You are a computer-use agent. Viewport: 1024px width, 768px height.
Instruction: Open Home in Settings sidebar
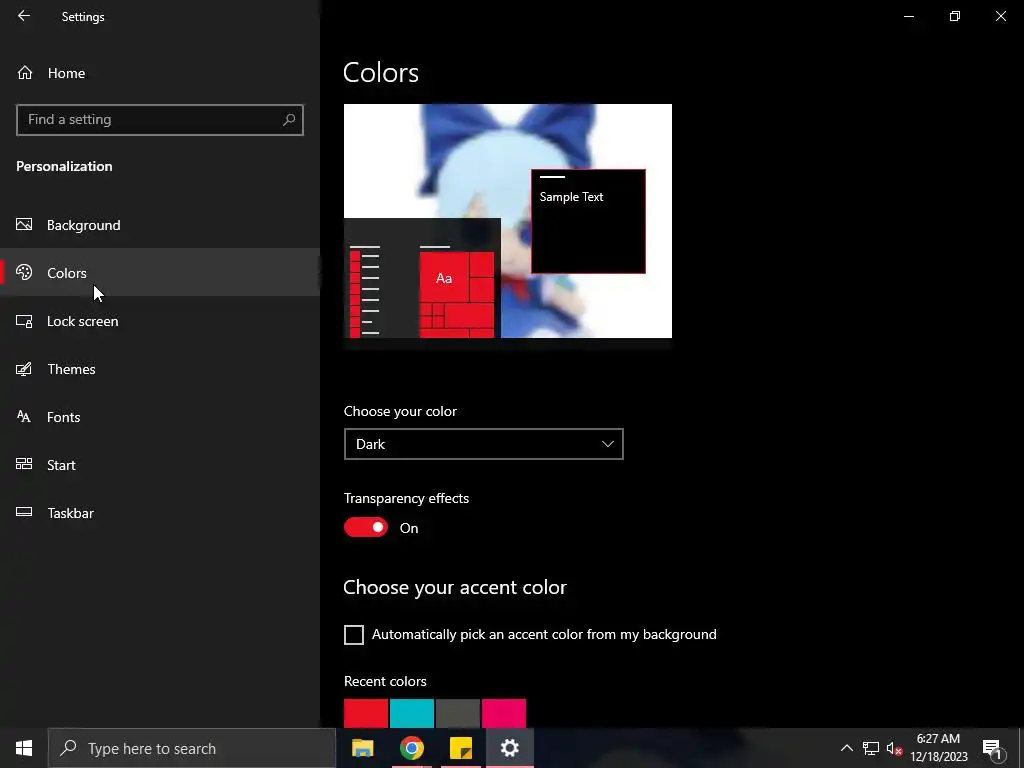coord(160,73)
